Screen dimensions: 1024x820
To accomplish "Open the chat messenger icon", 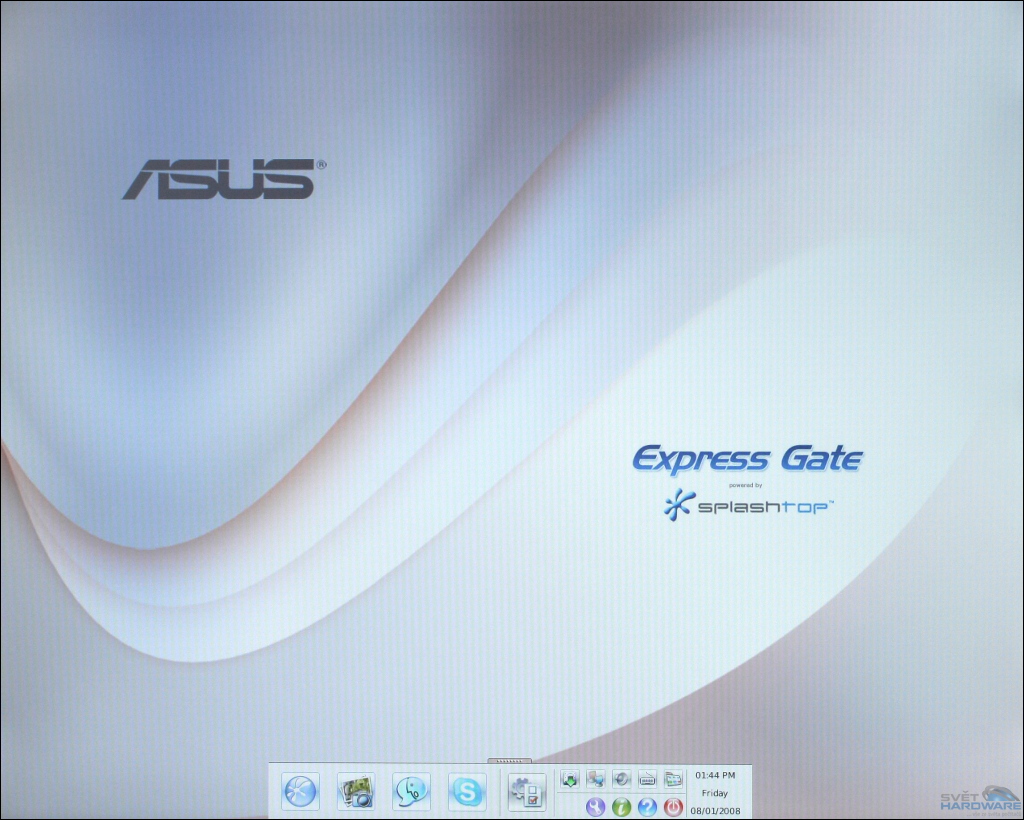I will tap(411, 792).
